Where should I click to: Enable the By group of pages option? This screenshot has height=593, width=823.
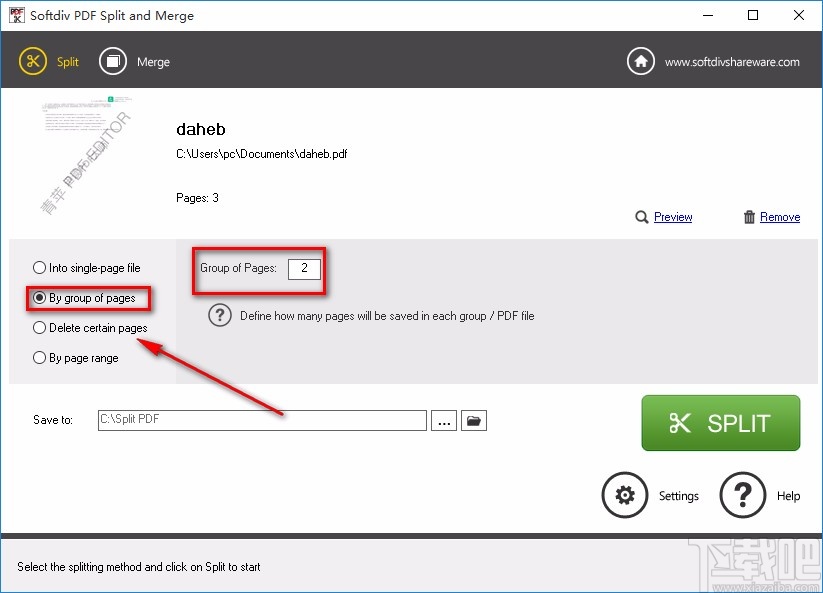click(38, 297)
